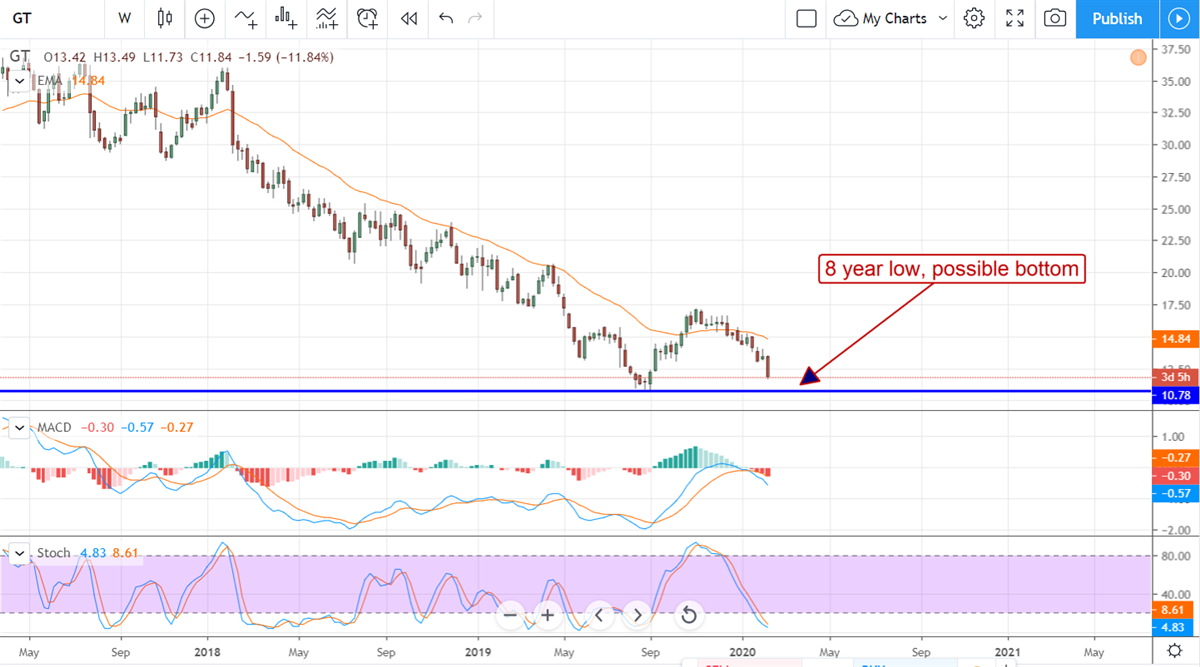Collapse the Stoch indicator legend
This screenshot has height=667, width=1200.
pos(19,553)
